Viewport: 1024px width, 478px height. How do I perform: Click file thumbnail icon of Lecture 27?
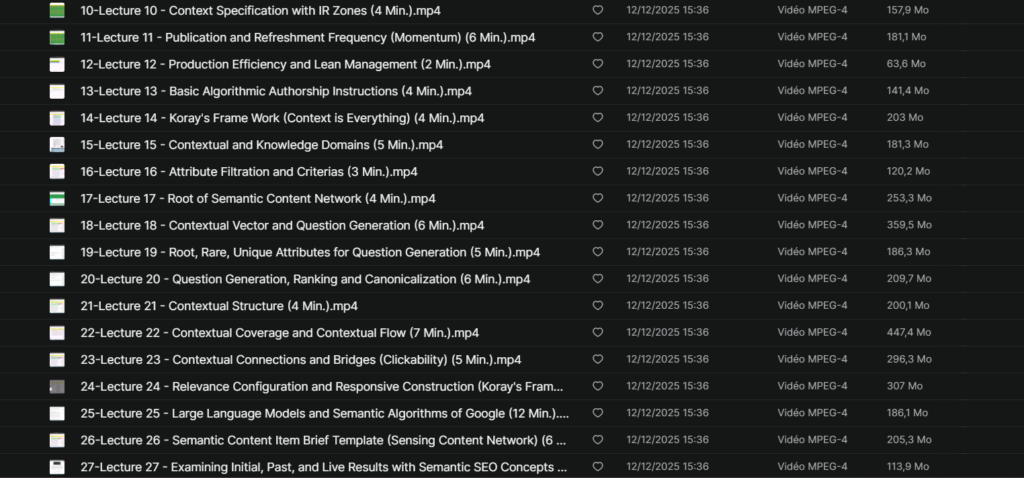(x=57, y=467)
